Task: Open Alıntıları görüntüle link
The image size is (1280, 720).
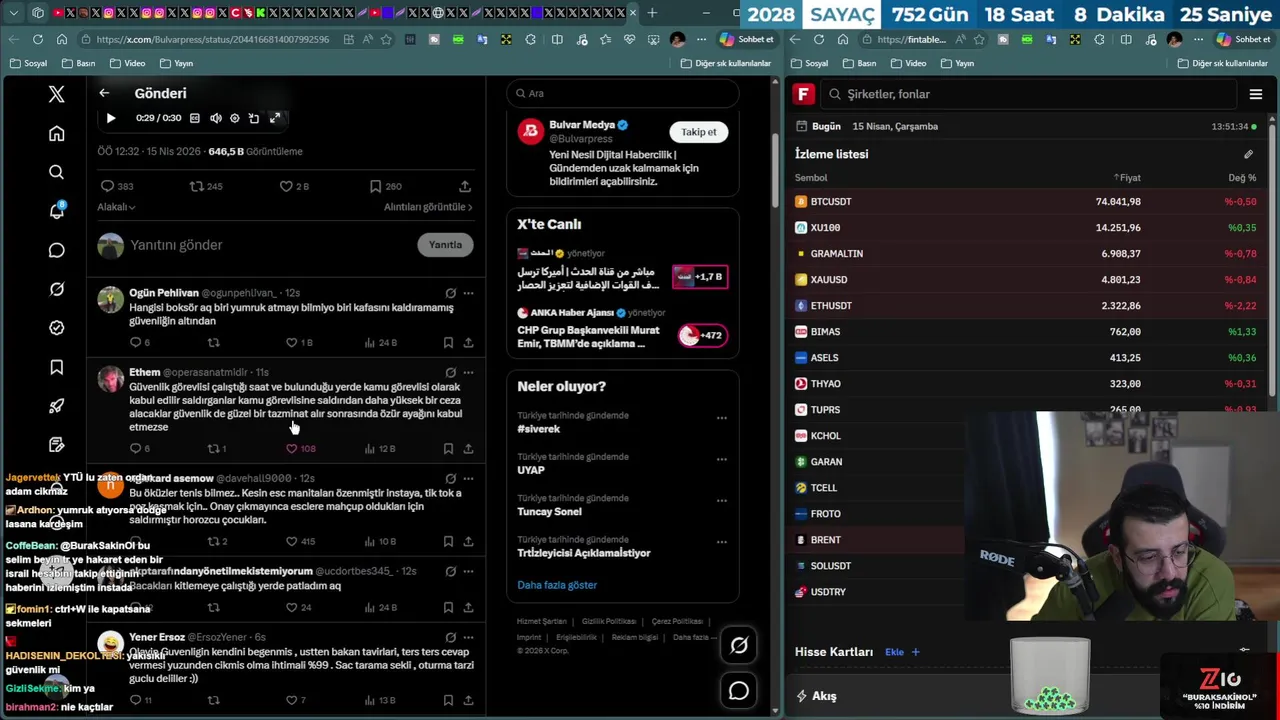Action: [428, 207]
